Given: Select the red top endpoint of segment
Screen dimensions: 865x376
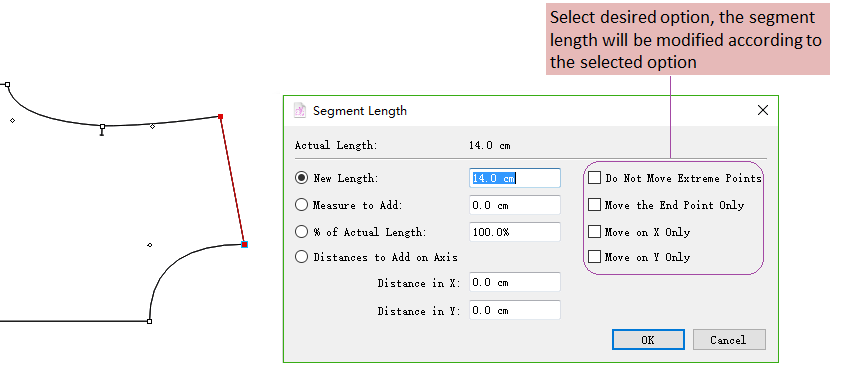Looking at the screenshot, I should tap(221, 116).
